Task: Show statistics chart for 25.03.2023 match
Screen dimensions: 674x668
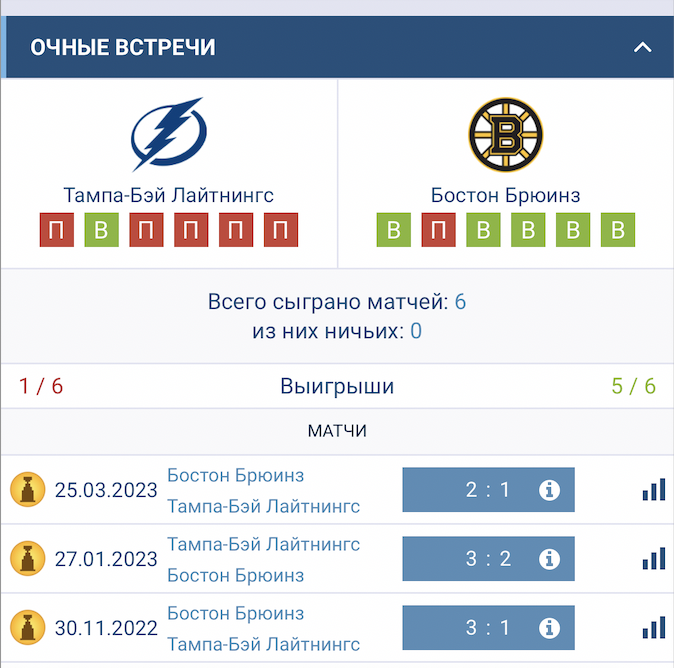Action: (x=654, y=490)
